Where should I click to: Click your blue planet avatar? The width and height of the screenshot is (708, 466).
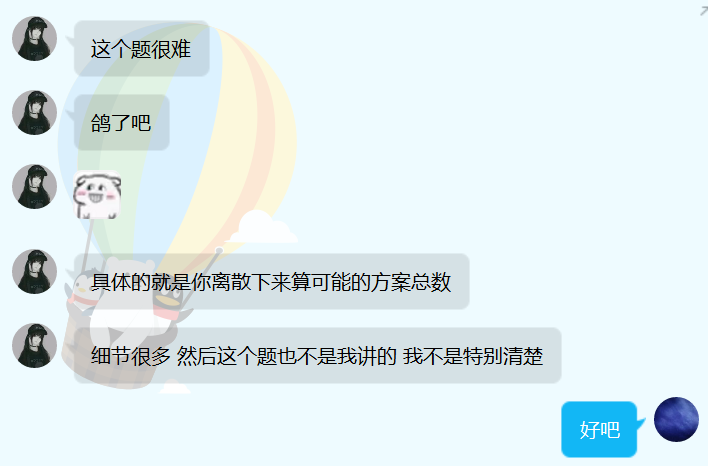tap(676, 419)
